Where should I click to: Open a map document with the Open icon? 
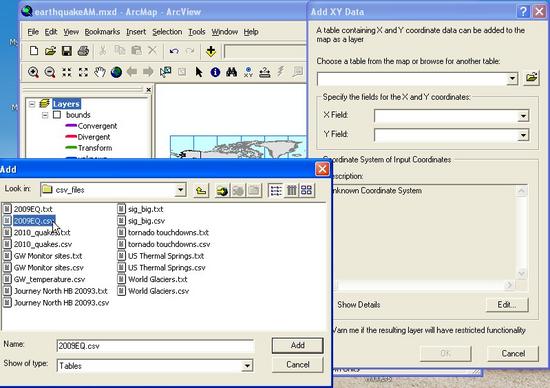(50, 51)
